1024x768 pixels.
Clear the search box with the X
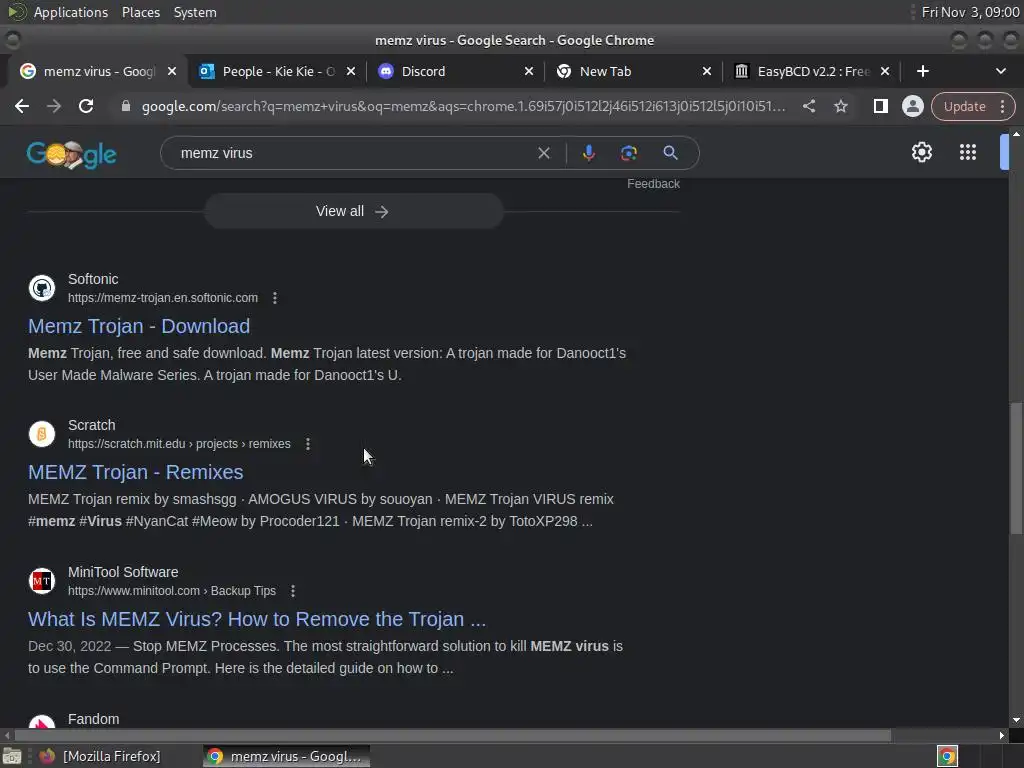click(543, 153)
